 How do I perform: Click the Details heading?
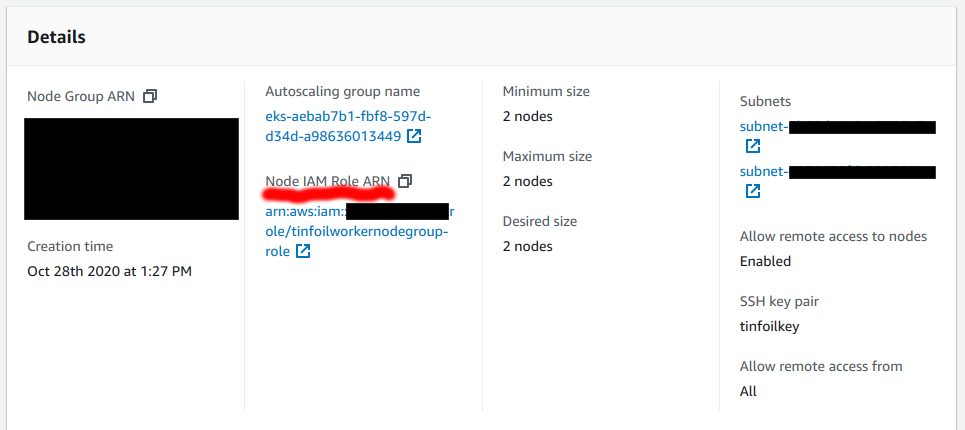click(x=56, y=37)
